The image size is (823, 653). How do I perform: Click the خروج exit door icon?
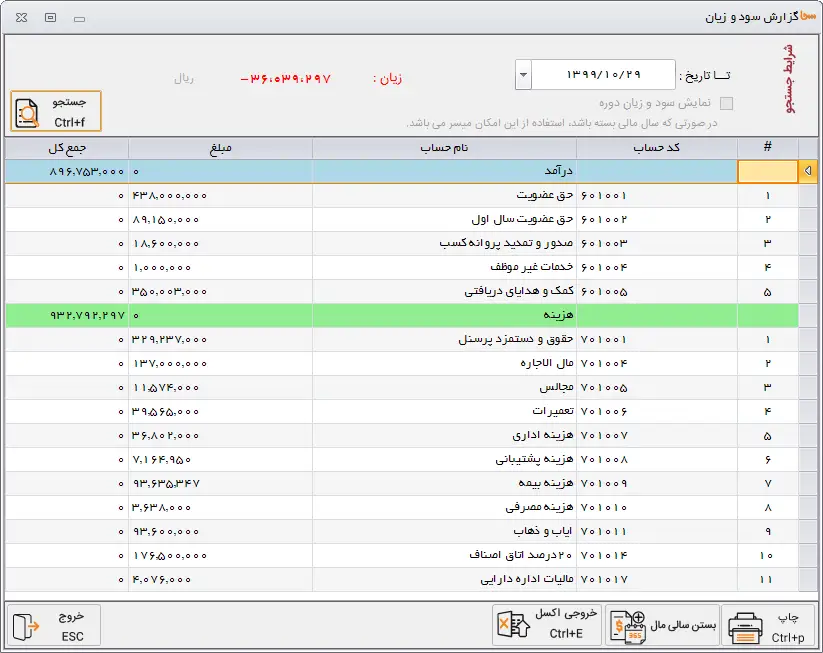pos(27,627)
